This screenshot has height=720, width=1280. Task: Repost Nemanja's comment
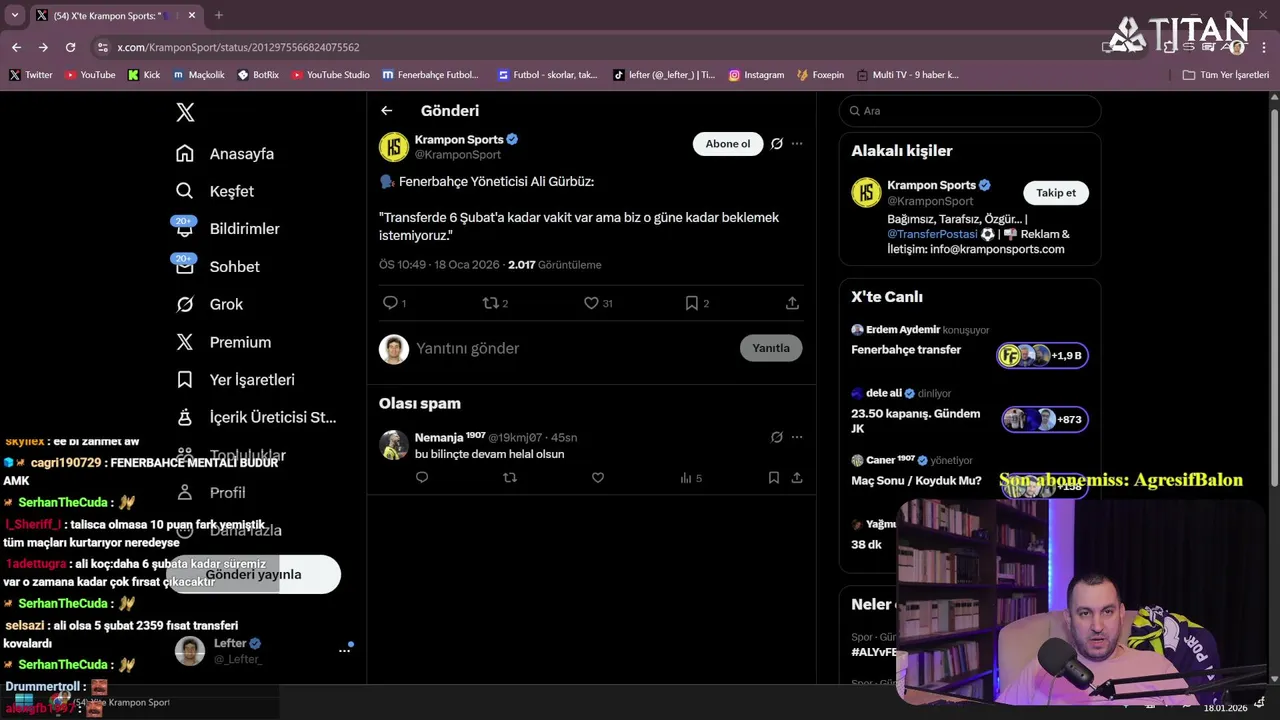click(x=510, y=478)
